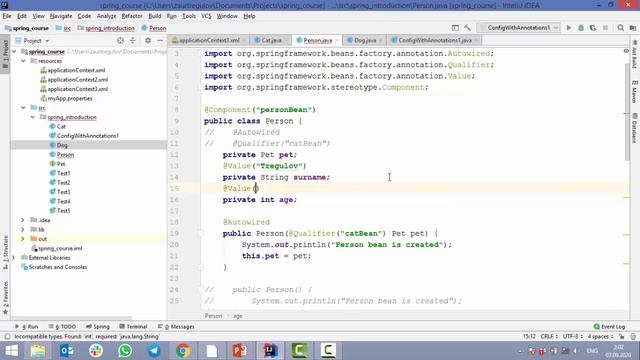This screenshot has height=360, width=640.
Task: Expand the .idea folder
Action: [23, 220]
